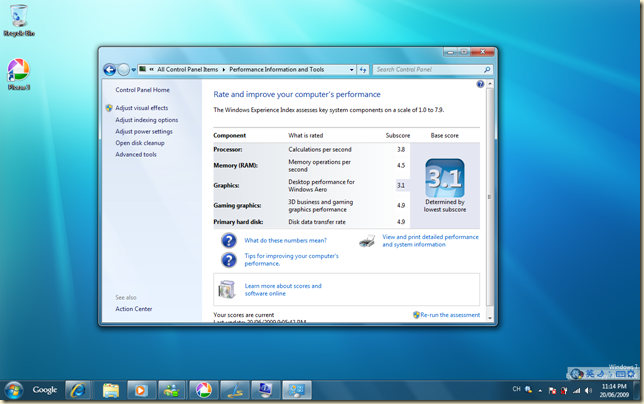Open Adjust indexing options

147,120
